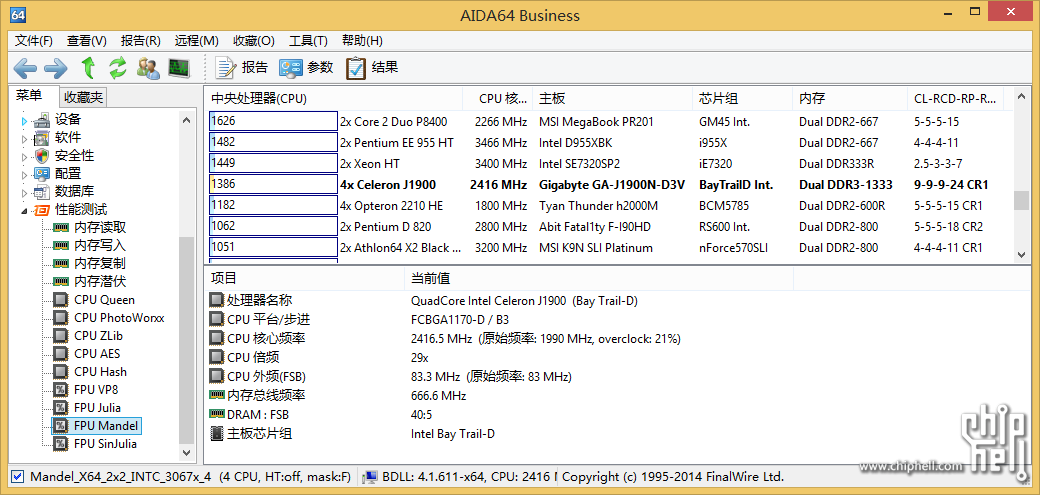This screenshot has width=1040, height=495.
Task: Click the 处理器名称 row icon
Action: (x=216, y=301)
